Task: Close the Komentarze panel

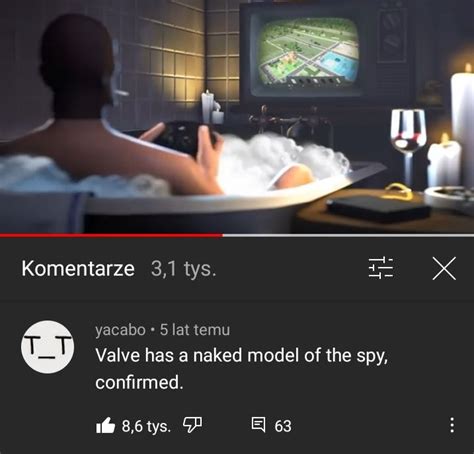Action: [x=444, y=268]
